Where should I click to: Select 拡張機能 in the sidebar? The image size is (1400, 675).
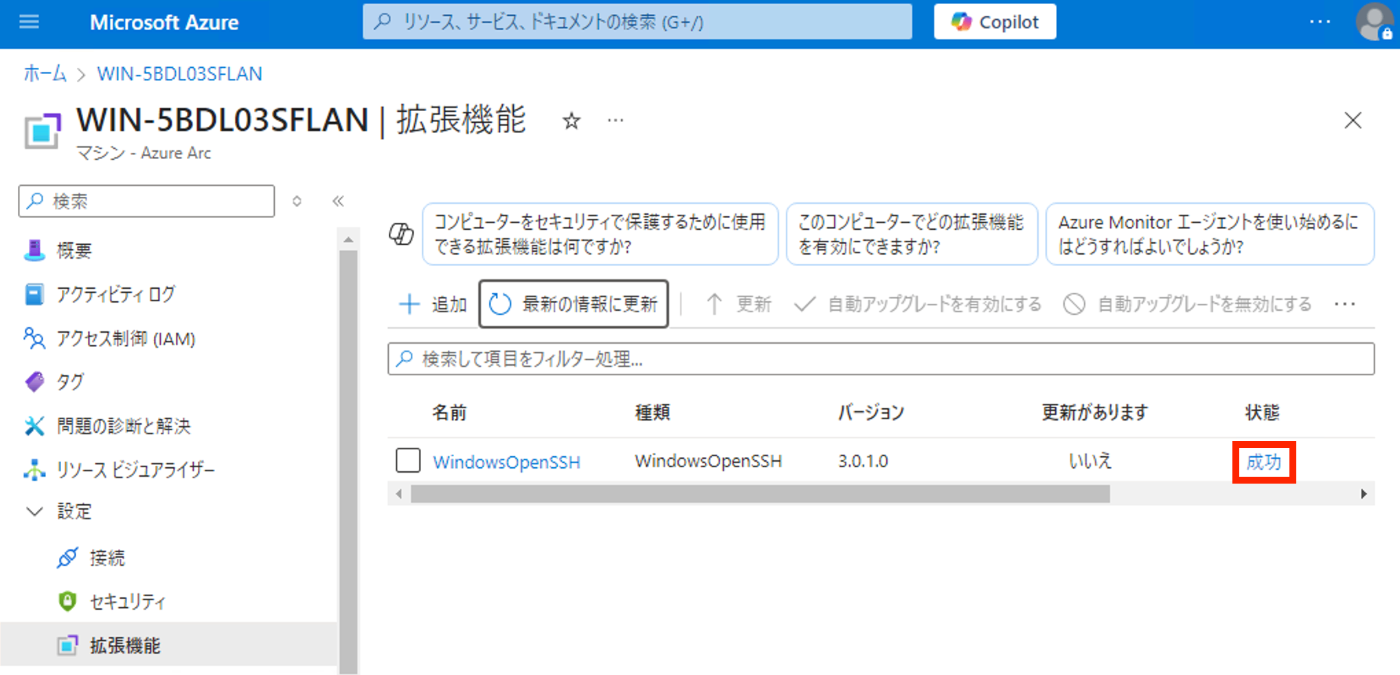[x=170, y=646]
